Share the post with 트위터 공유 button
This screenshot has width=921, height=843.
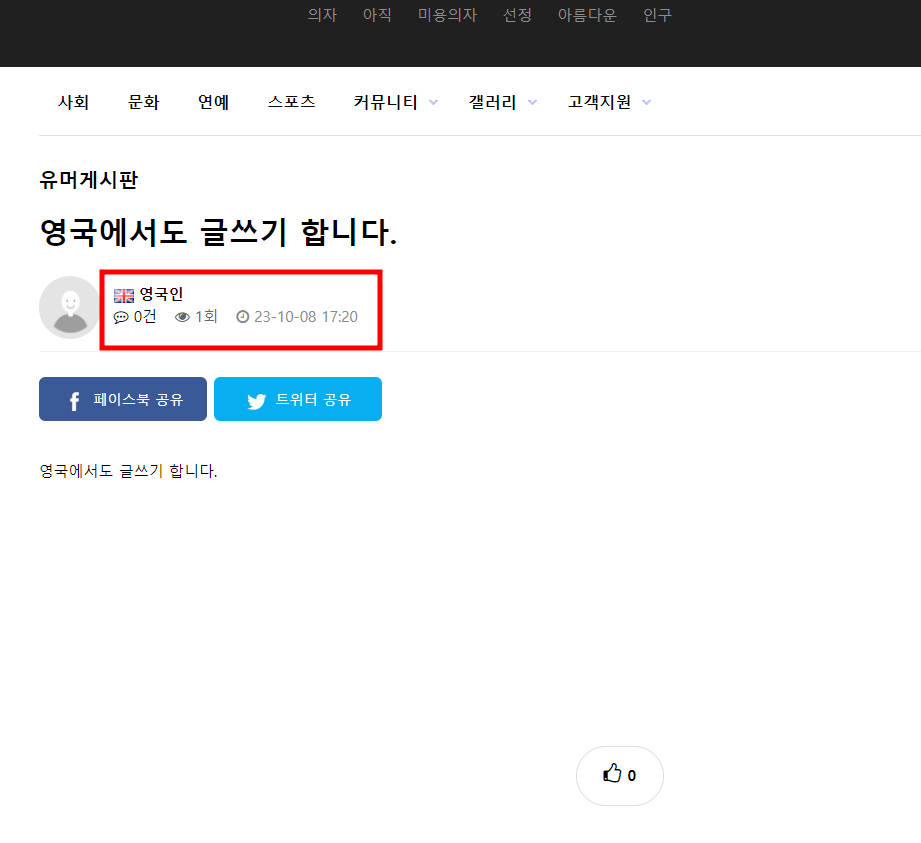[298, 399]
